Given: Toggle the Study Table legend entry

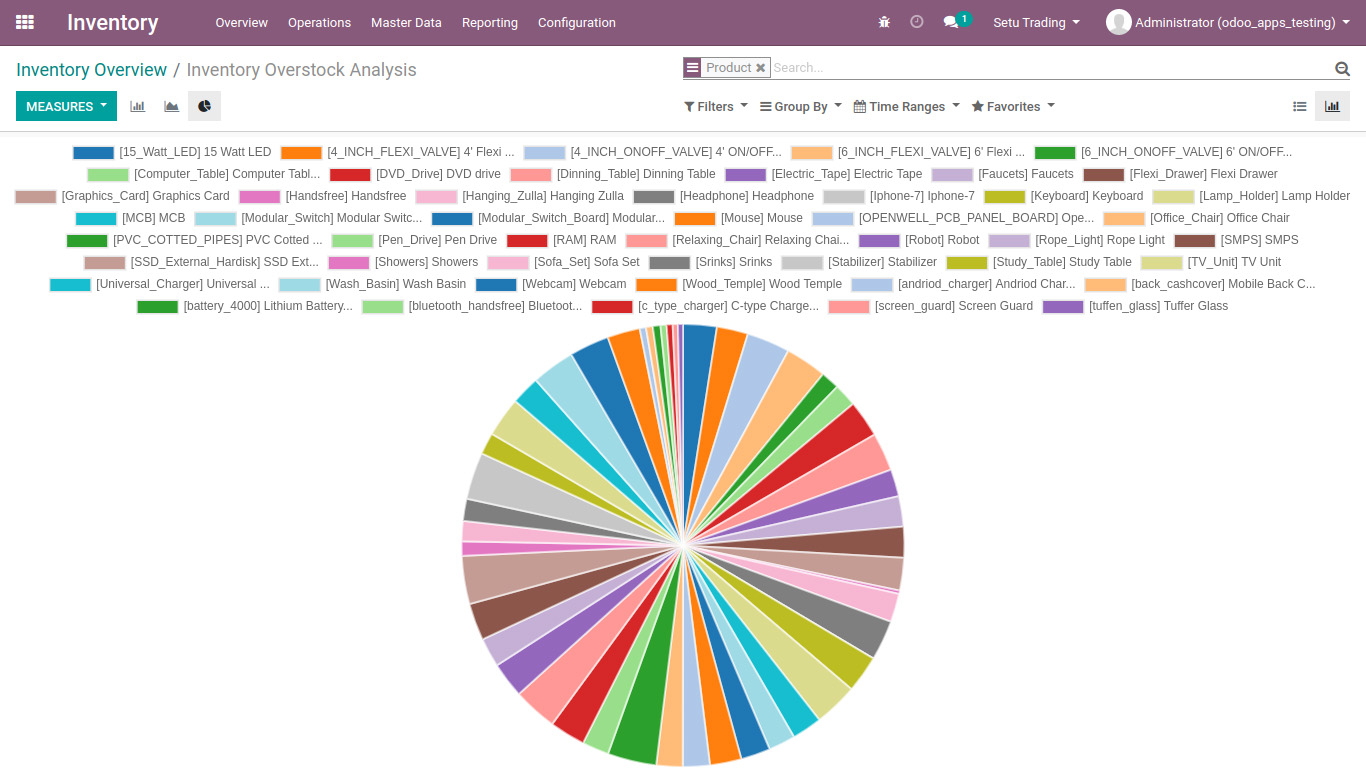Looking at the screenshot, I should pyautogui.click(x=1039, y=262).
